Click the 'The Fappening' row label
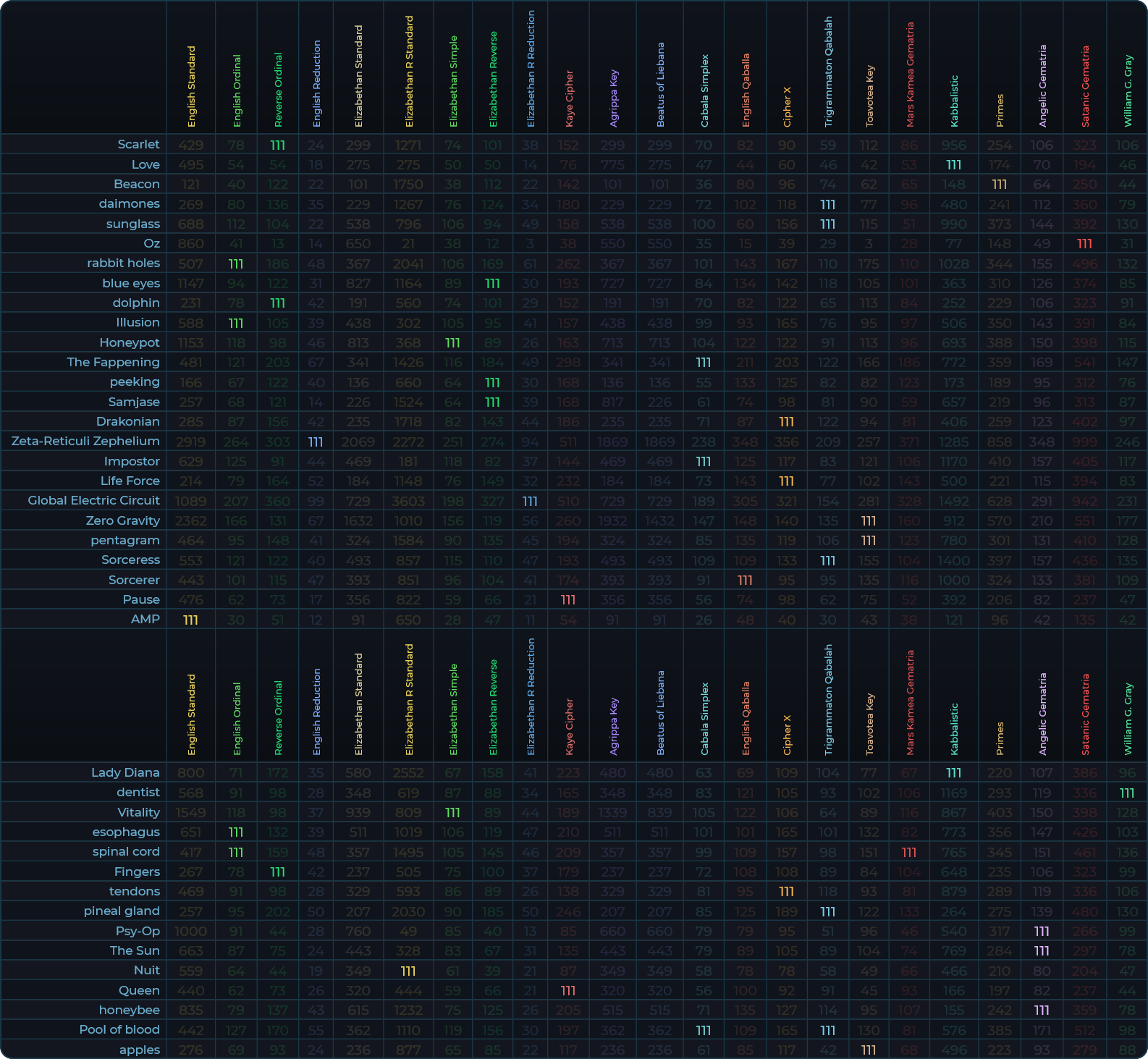This screenshot has width=1148, height=1059. tap(113, 362)
